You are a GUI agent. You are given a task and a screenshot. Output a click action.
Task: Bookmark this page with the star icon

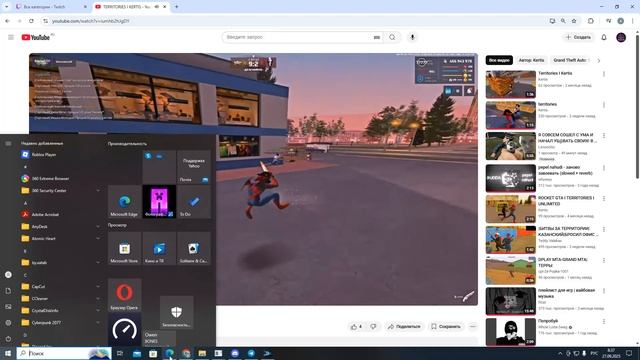(x=574, y=21)
